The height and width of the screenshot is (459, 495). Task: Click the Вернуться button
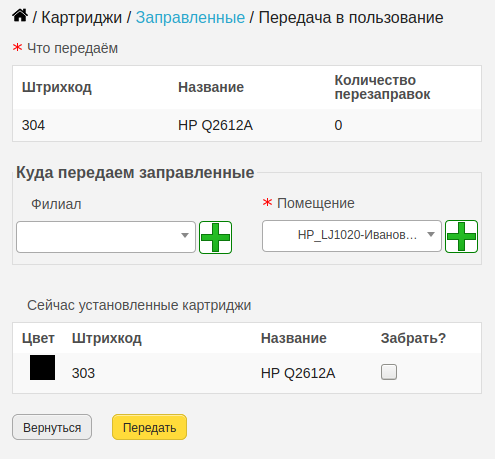tap(52, 427)
